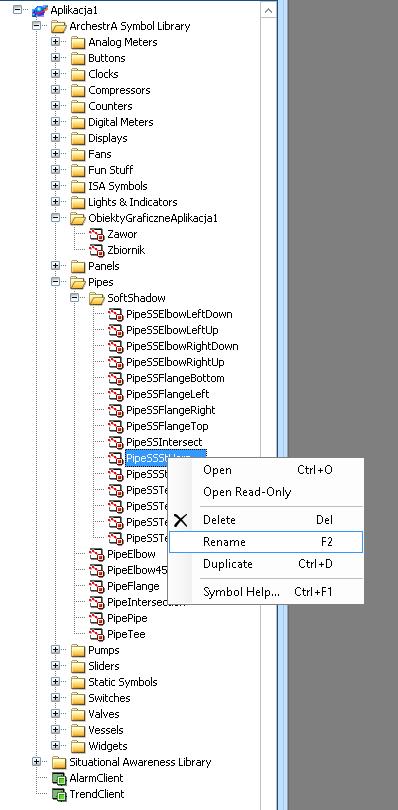Click the PipeSSFlangeTop symbol icon
398x810 pixels.
pyautogui.click(x=116, y=426)
